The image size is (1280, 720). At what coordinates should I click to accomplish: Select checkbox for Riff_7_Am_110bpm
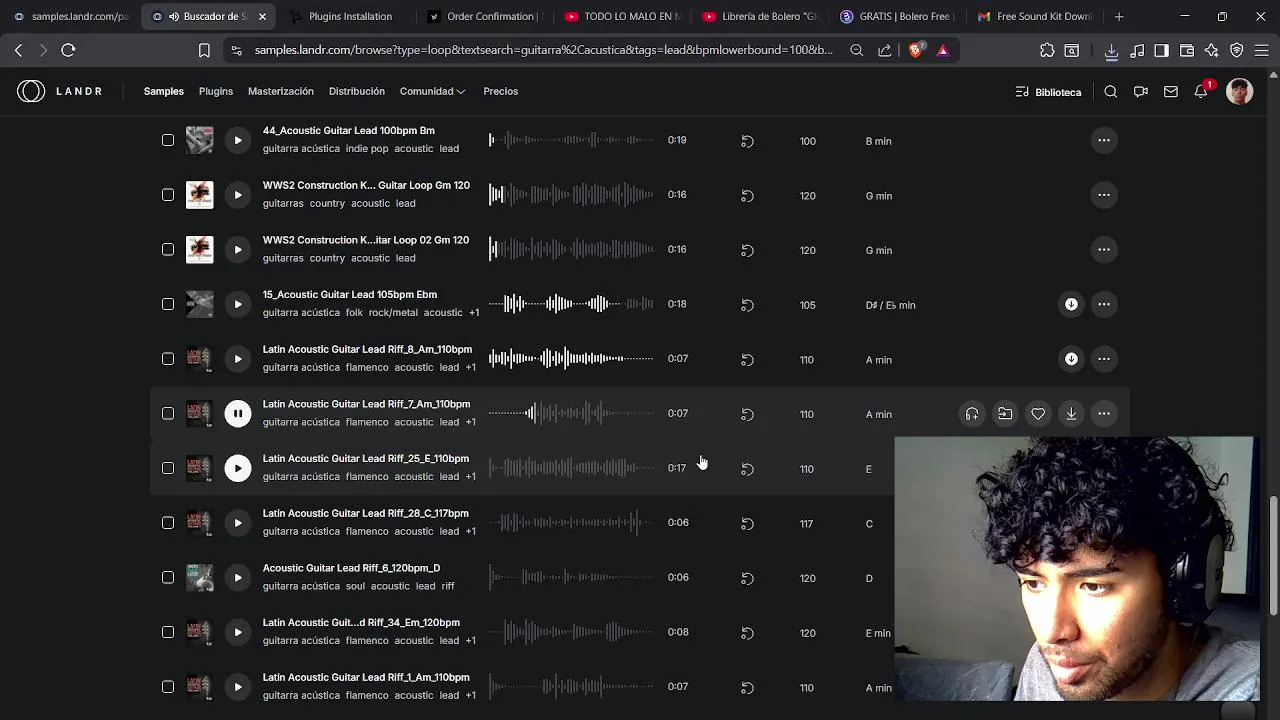(168, 413)
